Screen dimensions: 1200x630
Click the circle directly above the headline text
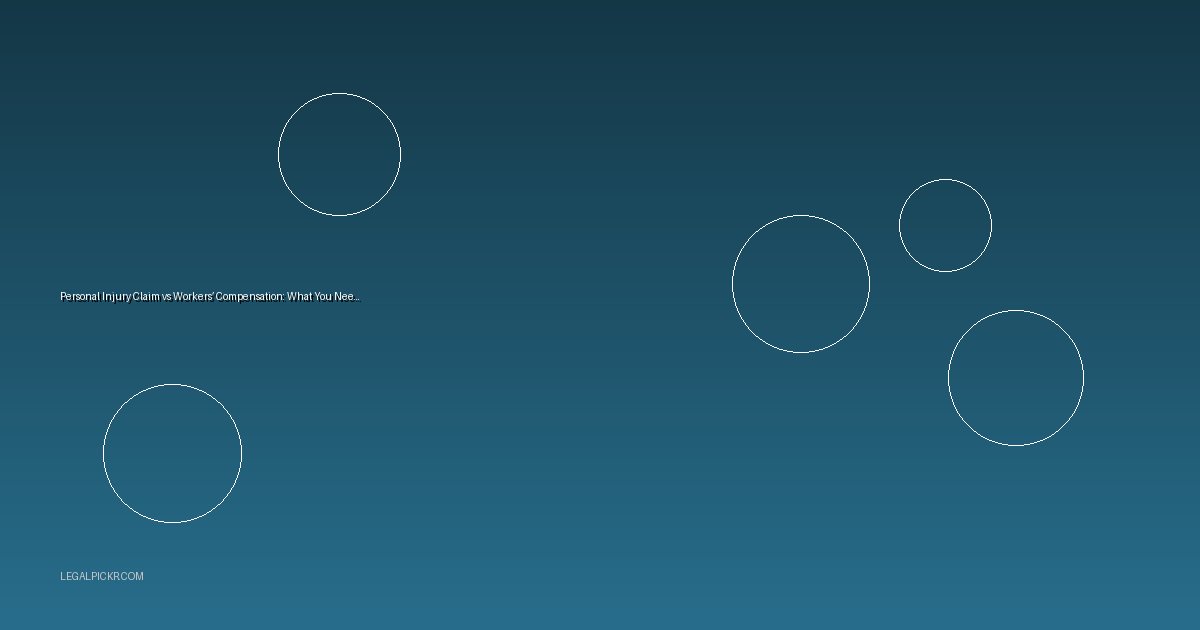339,154
